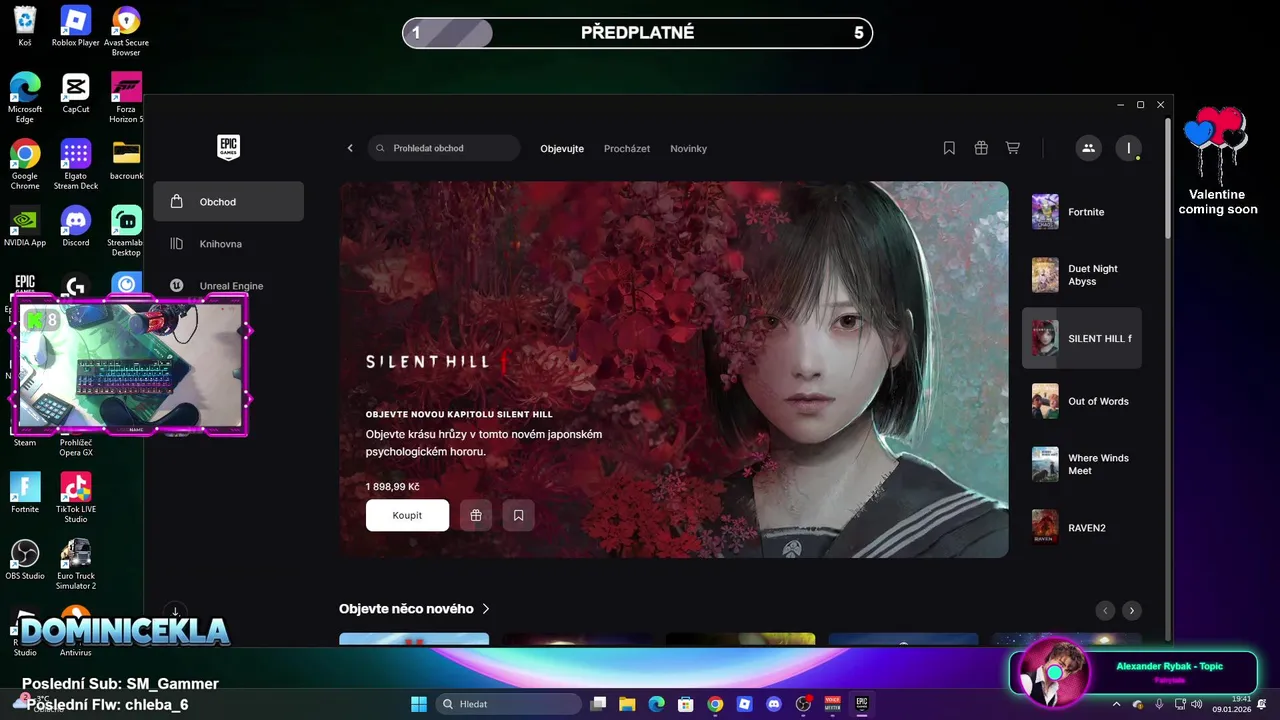
Task: Select Duet Night Abyss in featured list
Action: tap(1081, 275)
